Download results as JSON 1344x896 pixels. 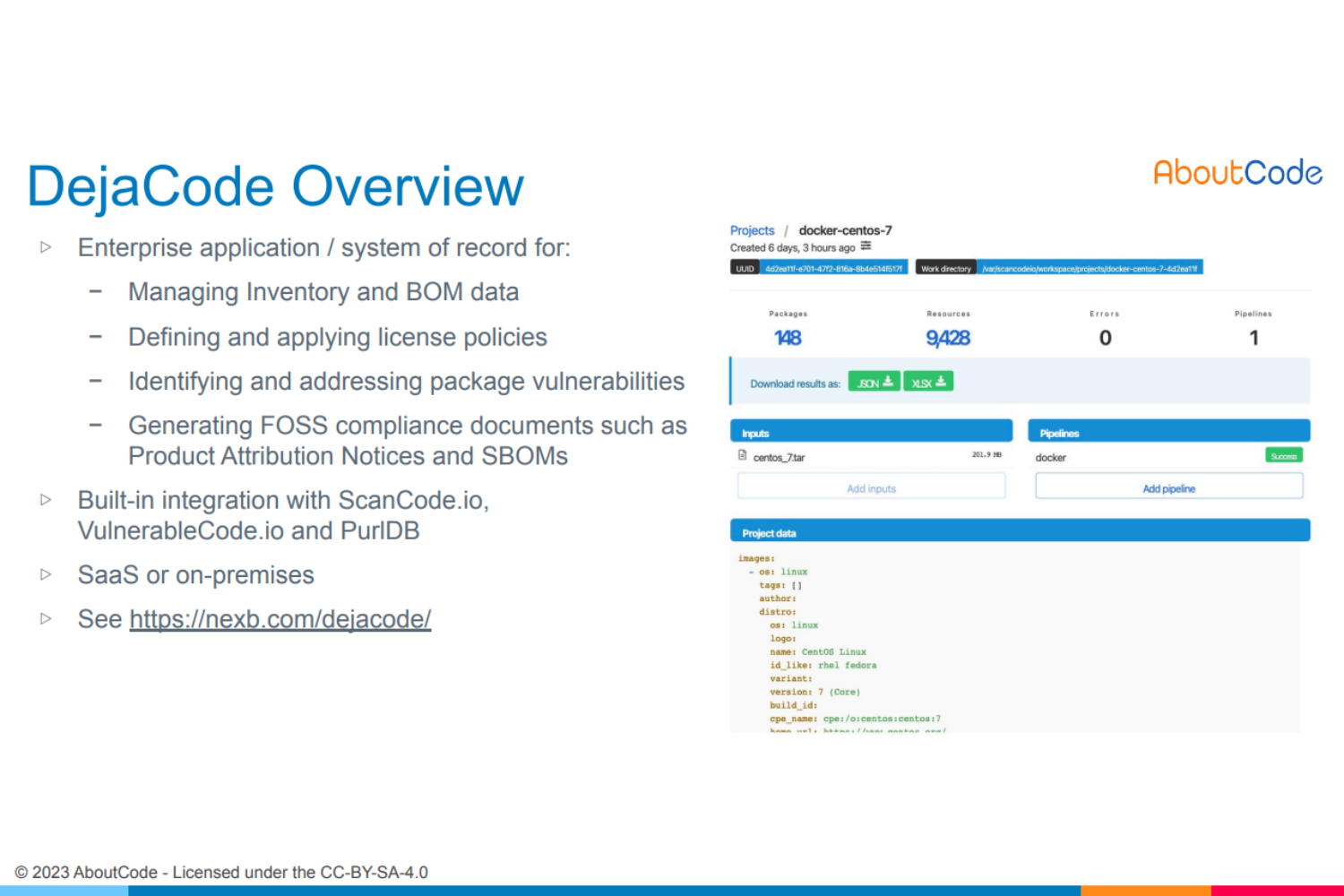[874, 382]
